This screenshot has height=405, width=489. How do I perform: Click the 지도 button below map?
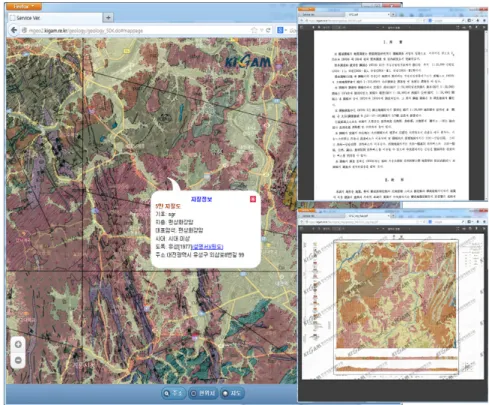[x=232, y=393]
